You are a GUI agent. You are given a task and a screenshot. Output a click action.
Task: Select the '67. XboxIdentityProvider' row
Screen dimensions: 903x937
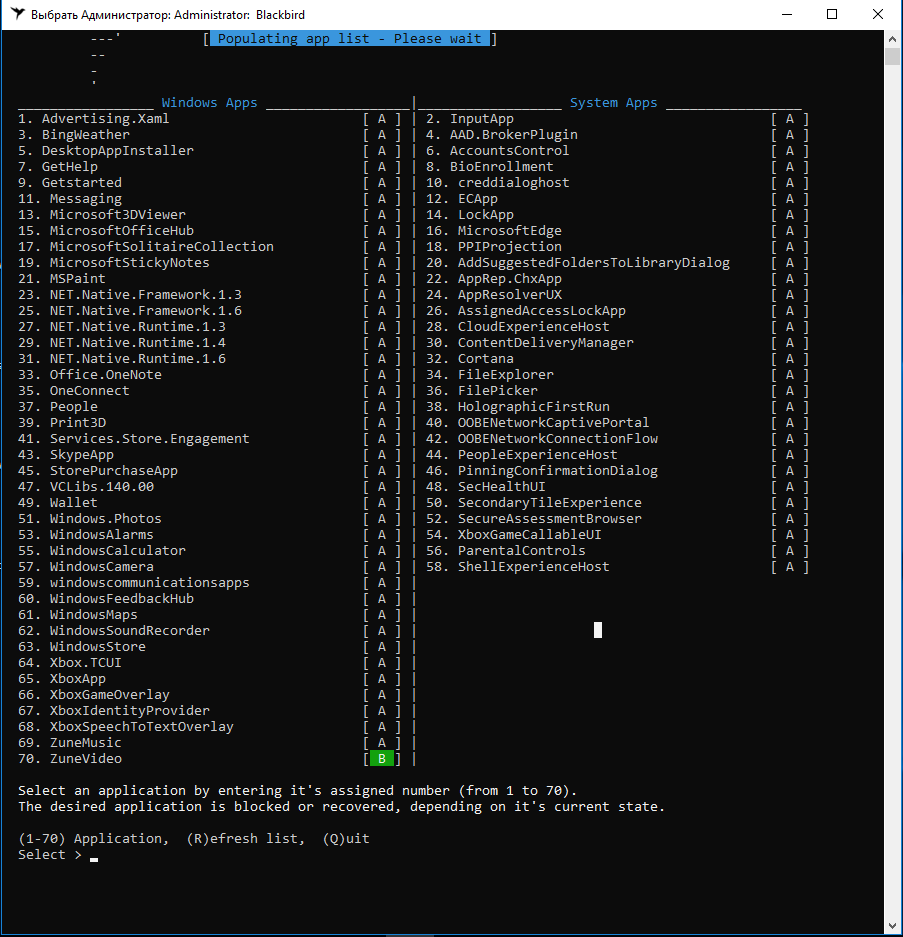pyautogui.click(x=209, y=711)
